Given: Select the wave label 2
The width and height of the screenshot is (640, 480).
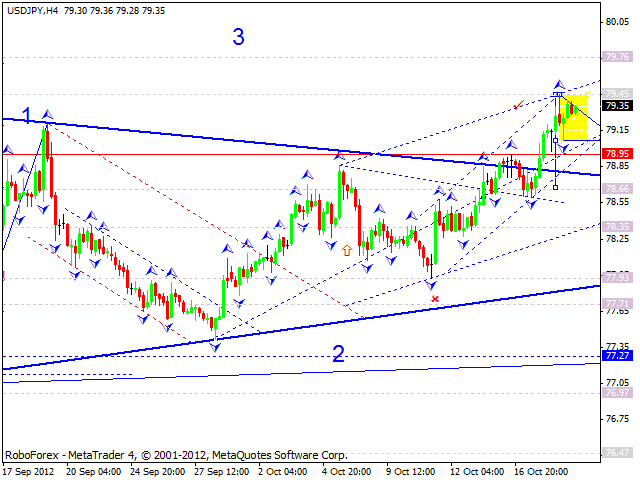Looking at the screenshot, I should click(x=338, y=353).
